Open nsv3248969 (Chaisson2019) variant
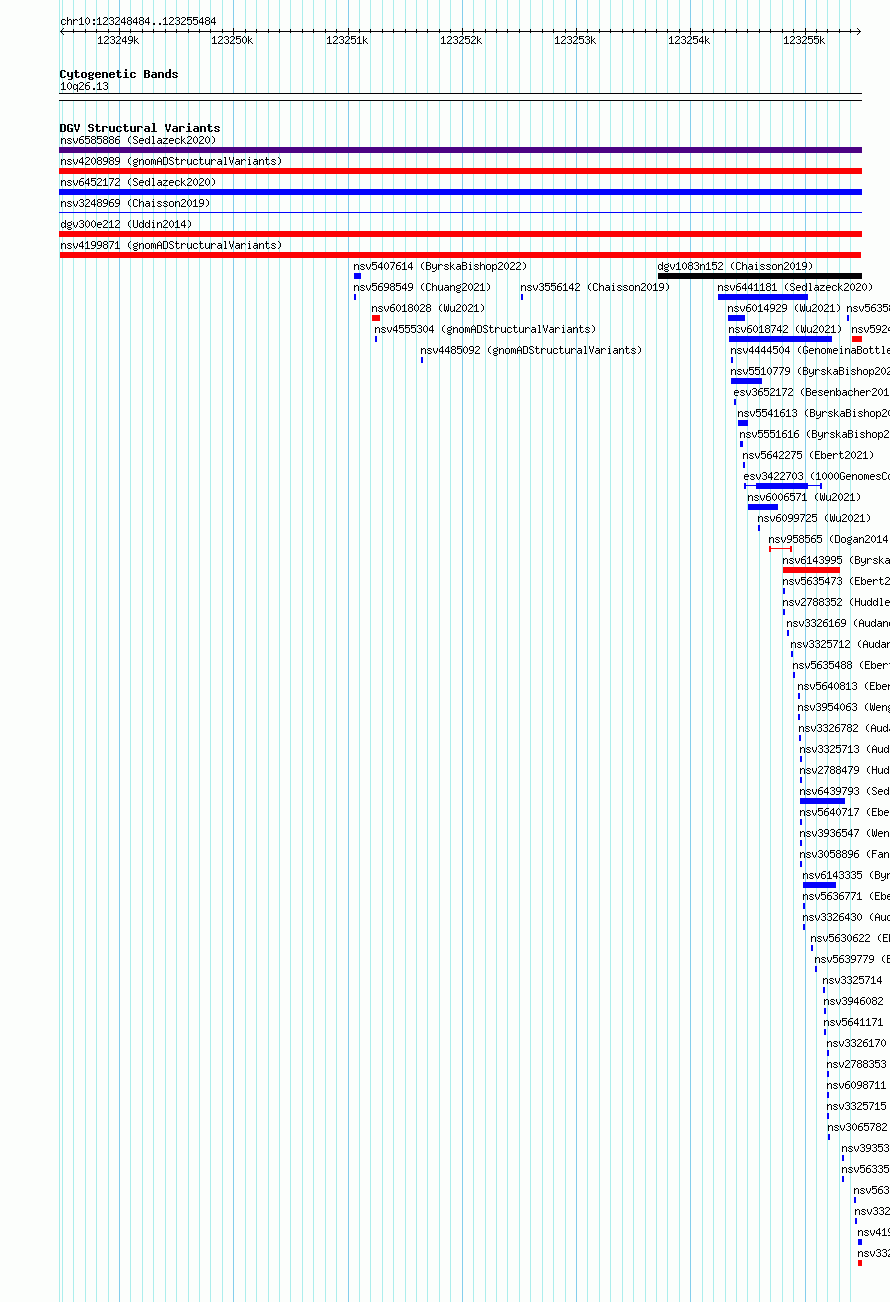890x1302 pixels. pos(135,203)
